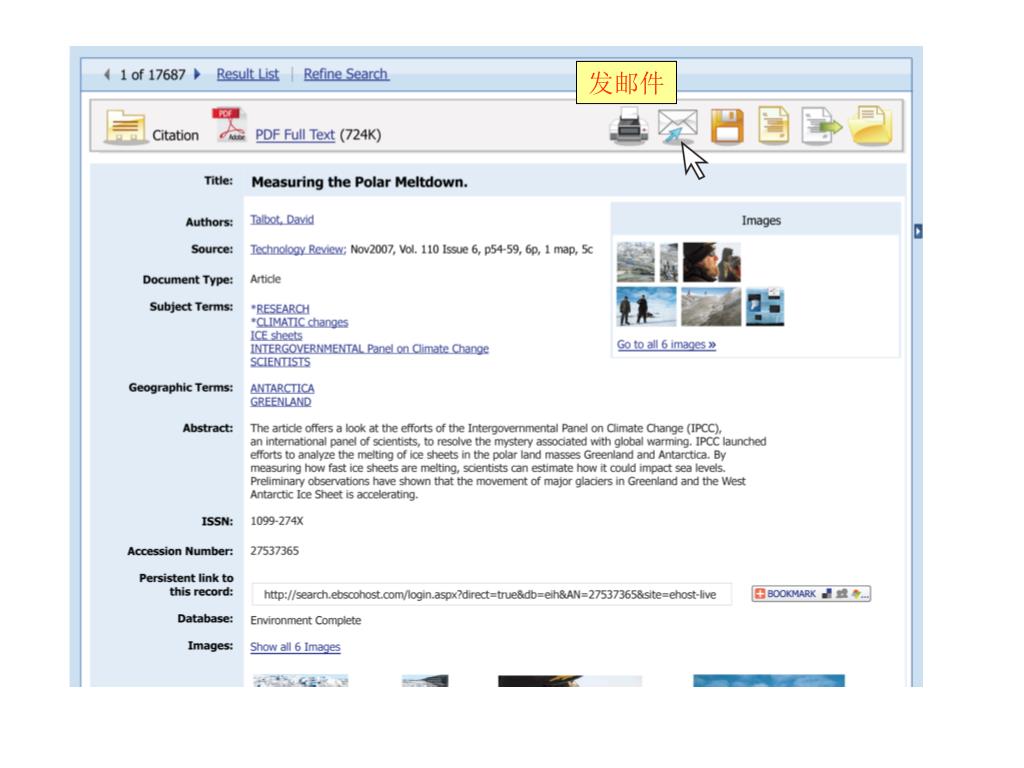This screenshot has width=1024, height=768.
Task: Open first thumbnail in Images panel
Action: tap(635, 262)
